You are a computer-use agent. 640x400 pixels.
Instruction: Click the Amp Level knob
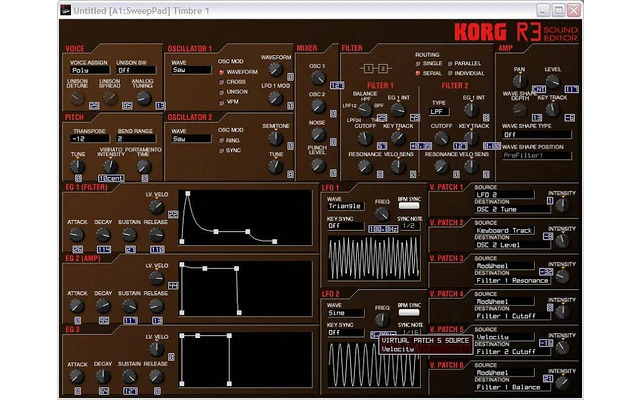click(553, 81)
